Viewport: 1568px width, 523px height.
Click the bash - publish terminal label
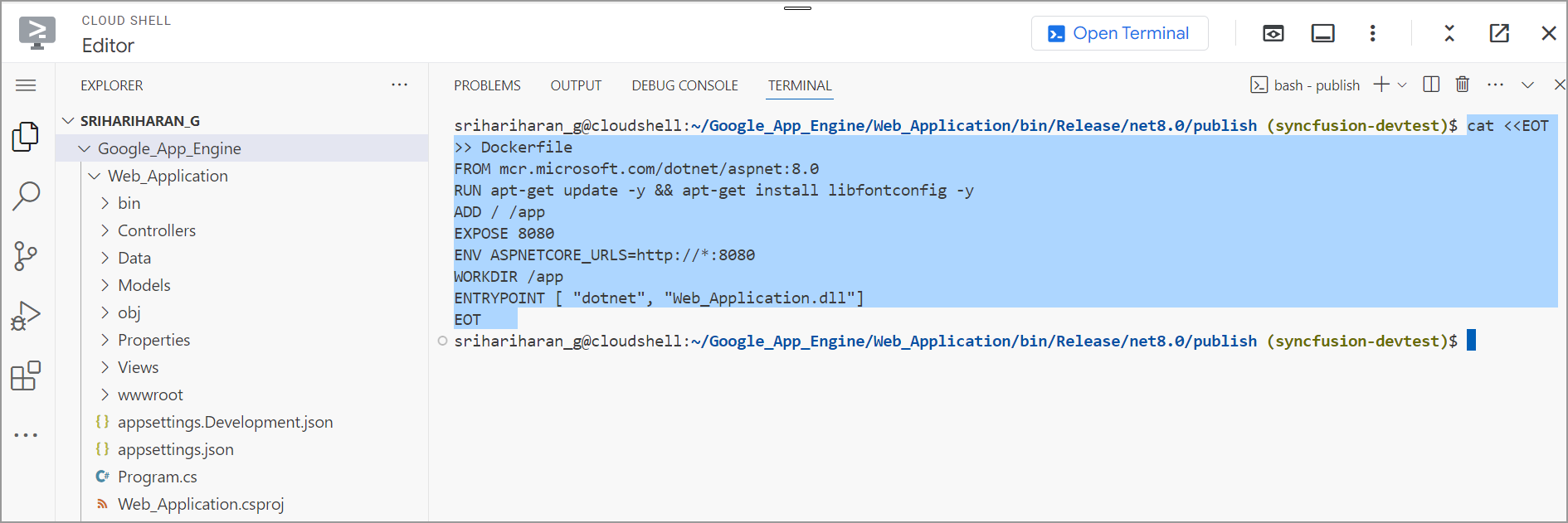coord(1317,85)
